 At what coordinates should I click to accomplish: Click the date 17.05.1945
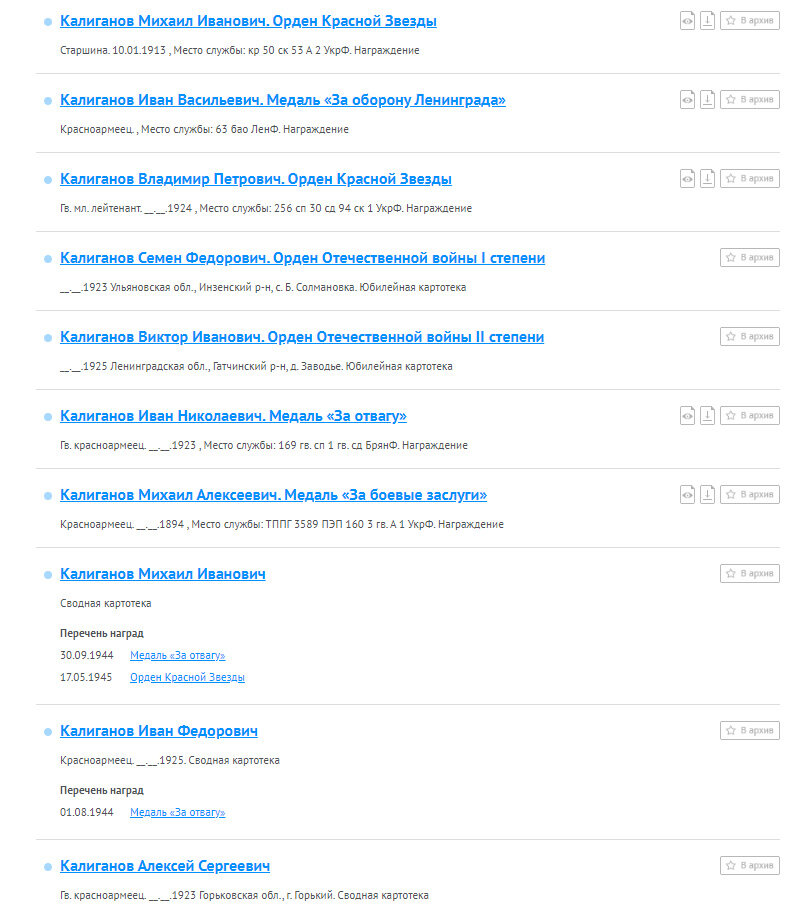coord(86,677)
